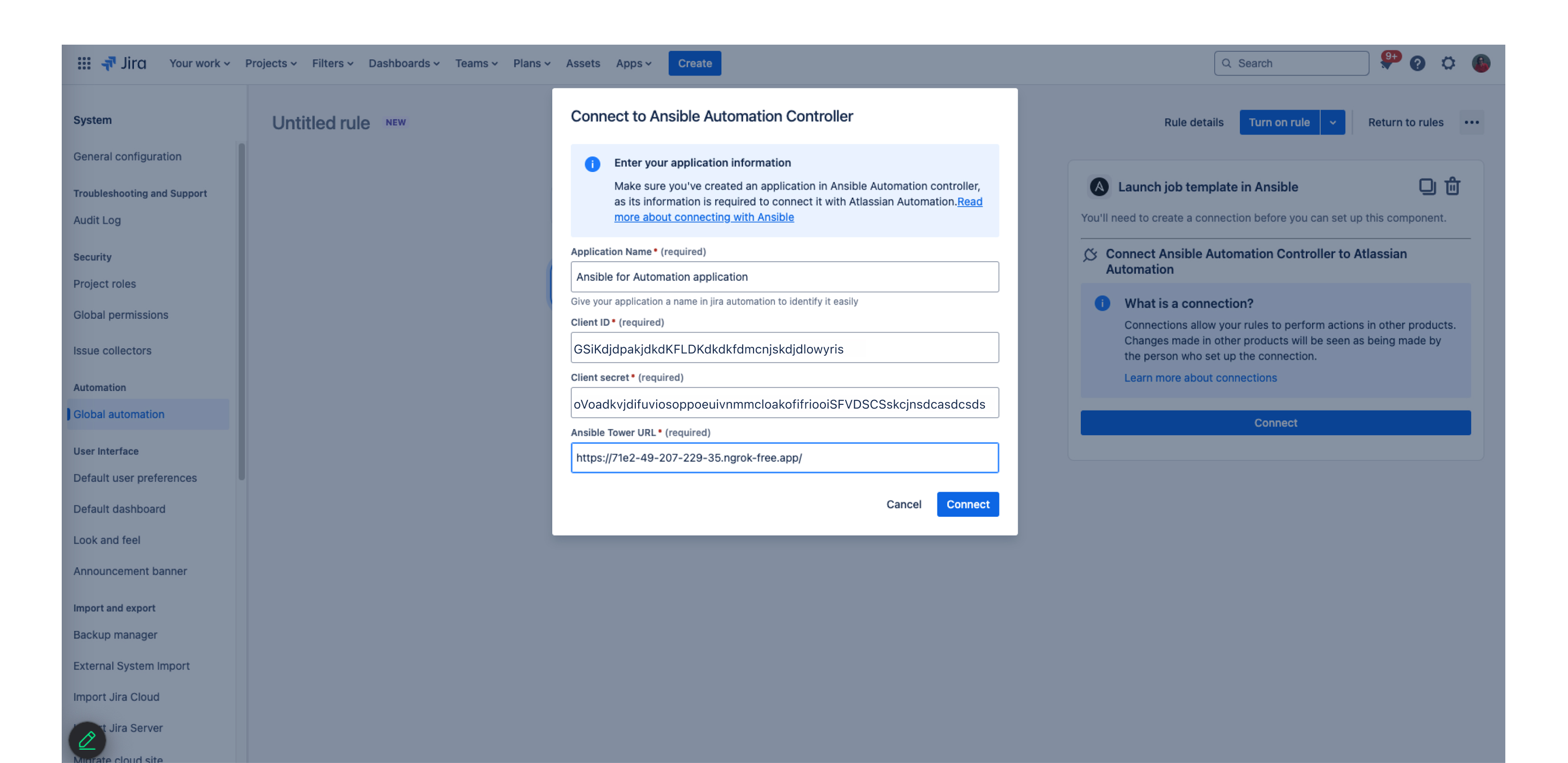Image resolution: width=1568 pixels, height=763 pixels.
Task: Open Audit Log in sidebar
Action: coord(97,220)
